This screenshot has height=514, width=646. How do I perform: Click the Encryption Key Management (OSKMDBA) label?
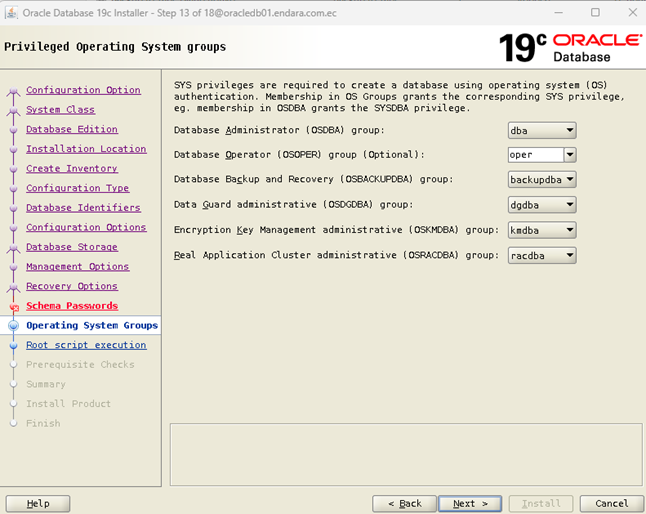pyautogui.click(x=336, y=230)
